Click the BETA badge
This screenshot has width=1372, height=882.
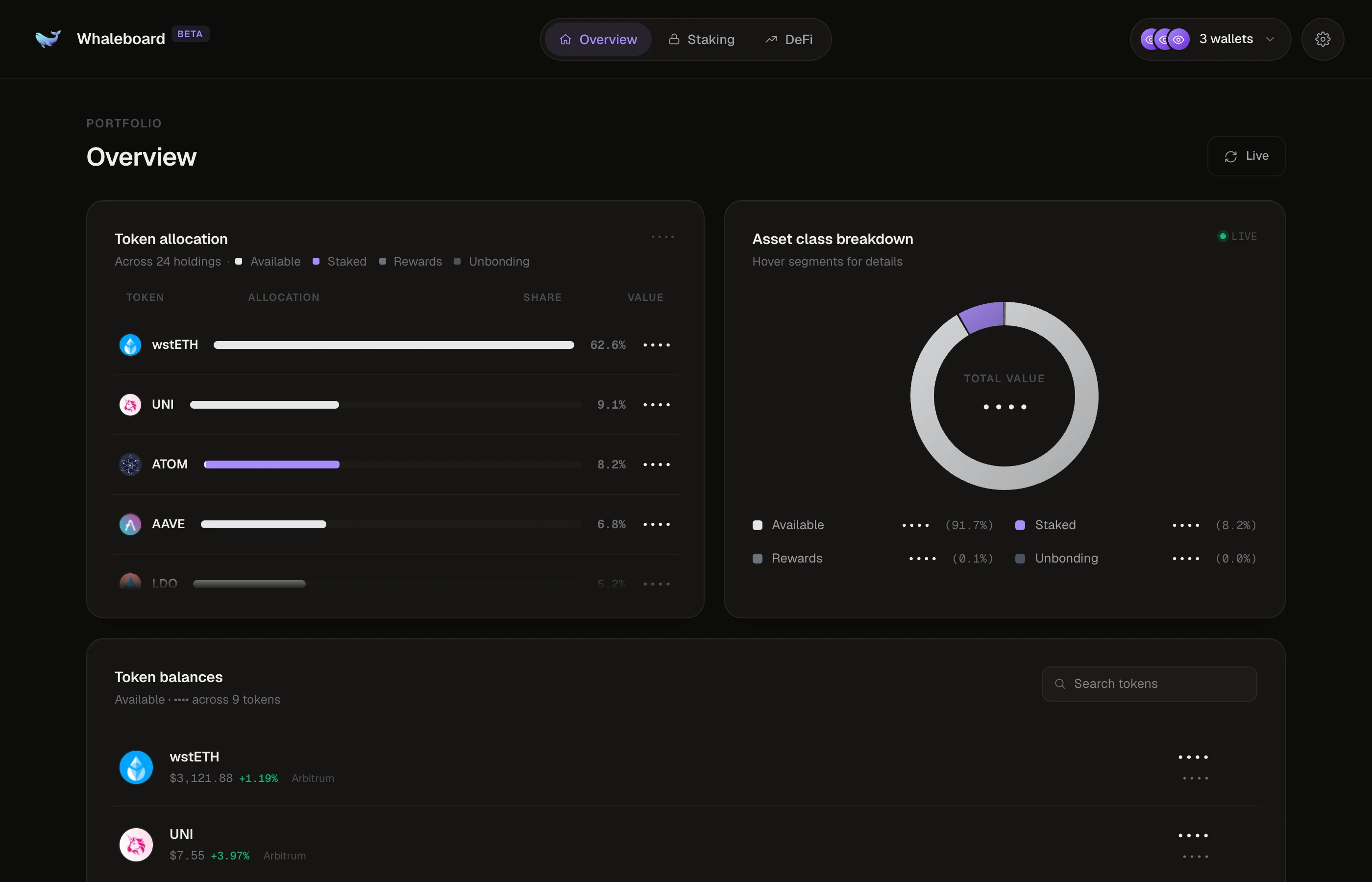[x=190, y=34]
